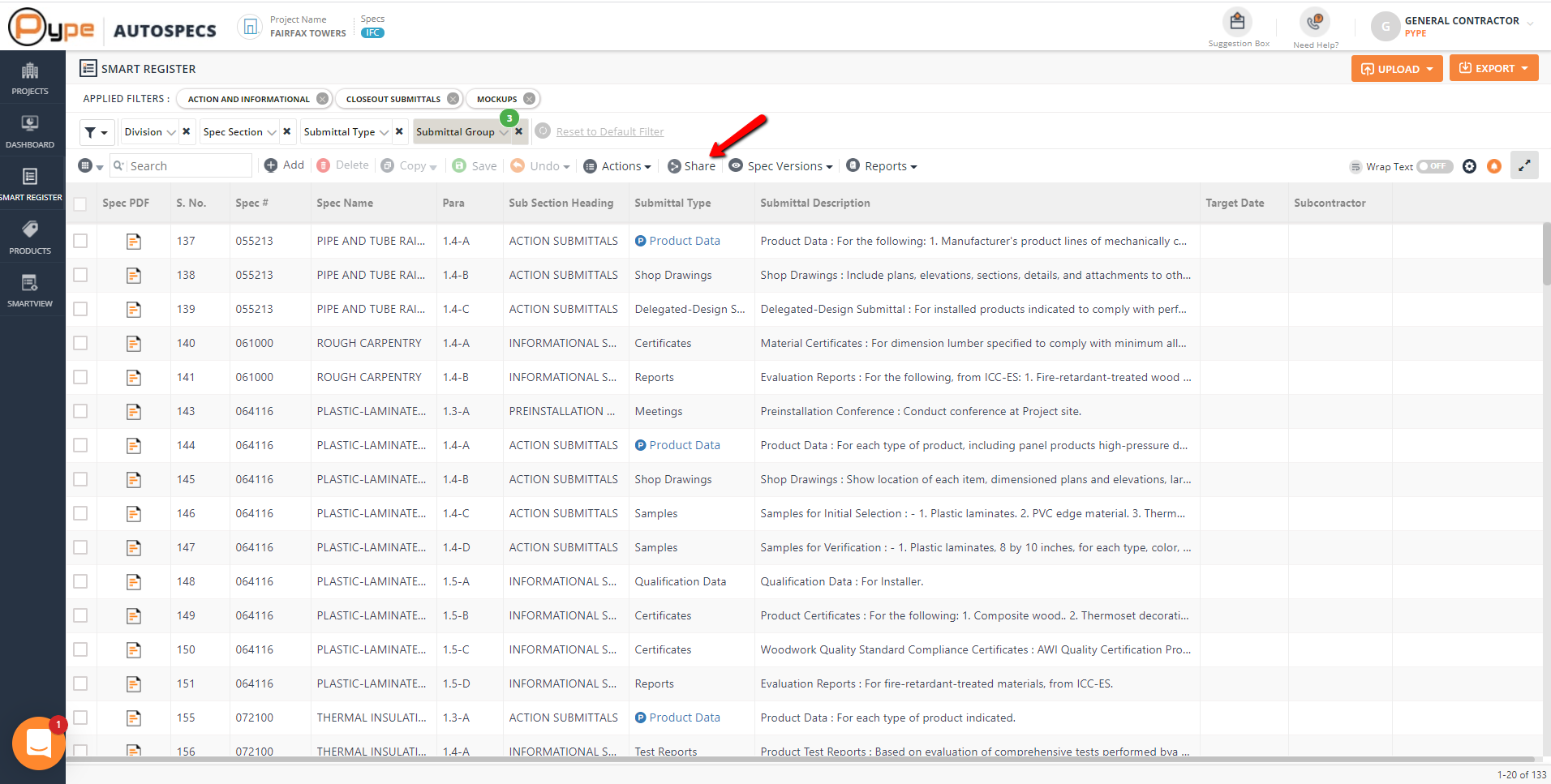Open Spec PDF for row 137
1551x784 pixels.
point(134,241)
